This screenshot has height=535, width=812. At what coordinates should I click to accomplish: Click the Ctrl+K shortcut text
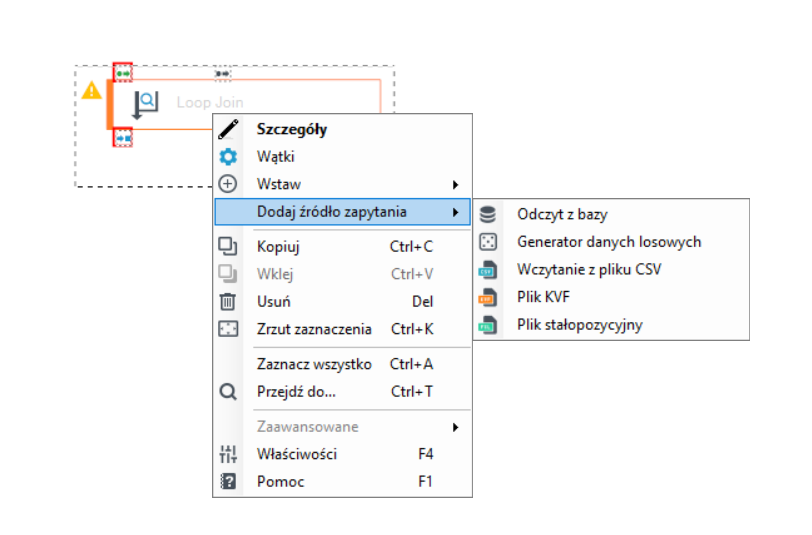(412, 329)
